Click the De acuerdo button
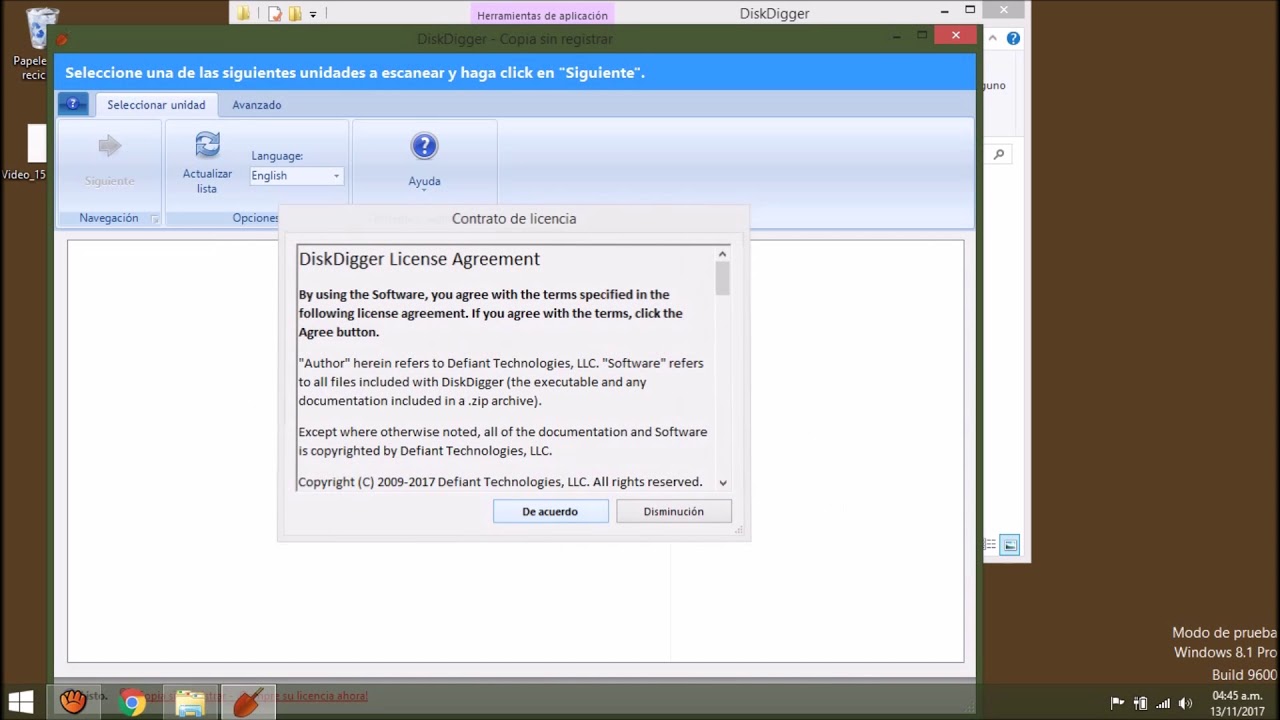The image size is (1280, 720). (x=550, y=511)
